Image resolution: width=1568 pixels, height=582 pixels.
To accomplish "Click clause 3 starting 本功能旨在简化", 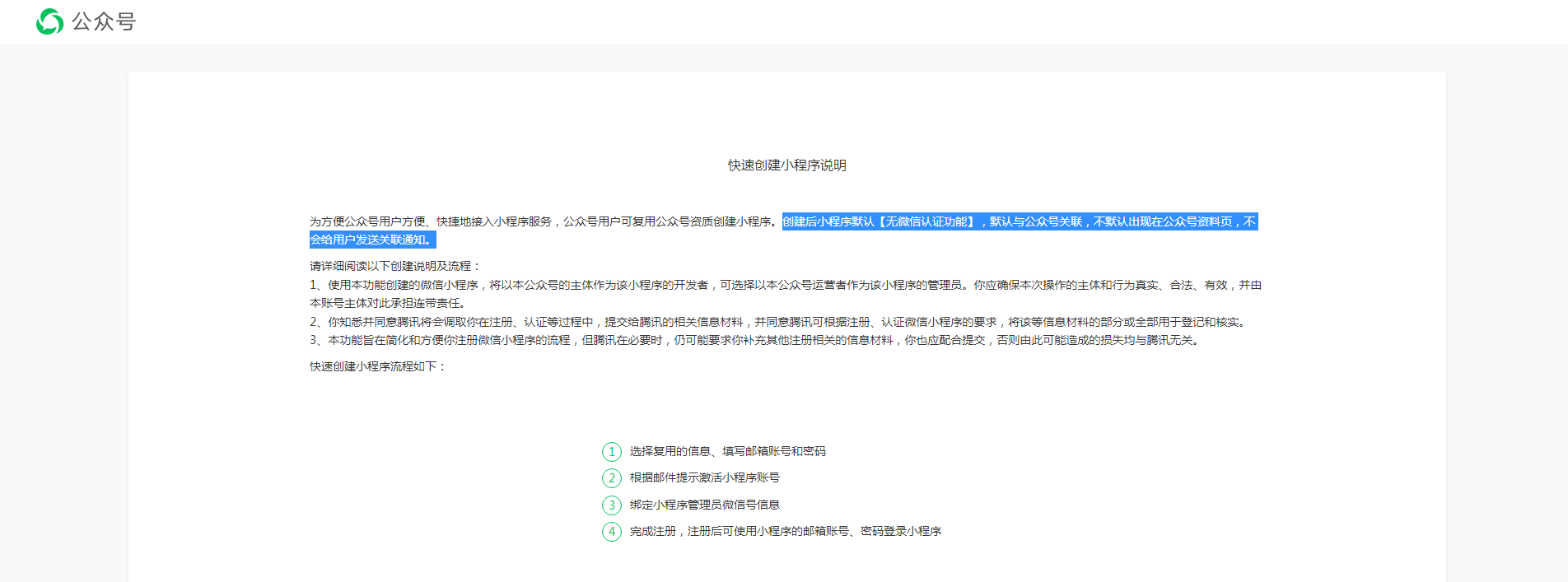I will point(756,340).
